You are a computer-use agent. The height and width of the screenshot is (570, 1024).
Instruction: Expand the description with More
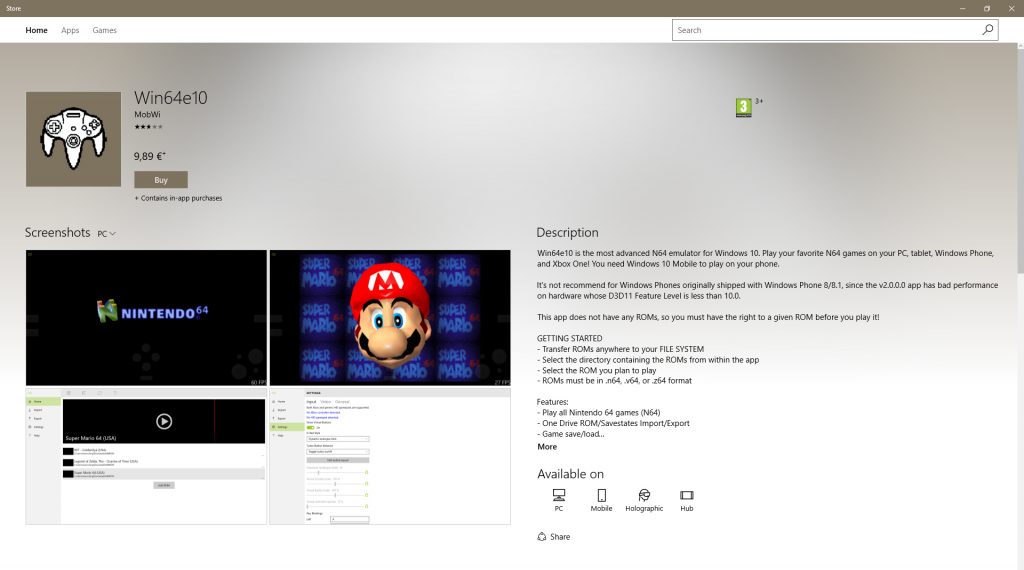pos(547,447)
